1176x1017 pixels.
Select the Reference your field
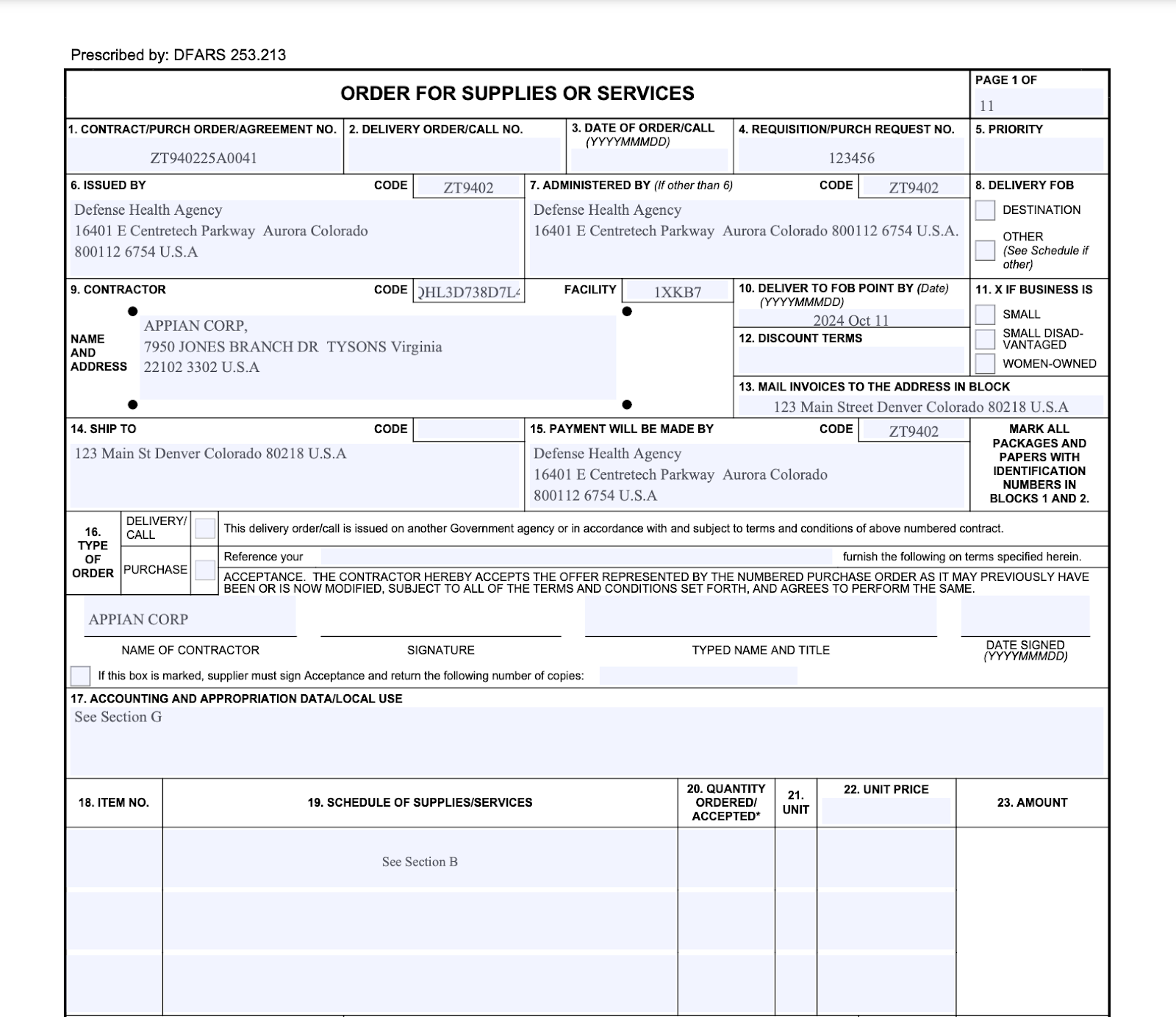[x=576, y=557]
